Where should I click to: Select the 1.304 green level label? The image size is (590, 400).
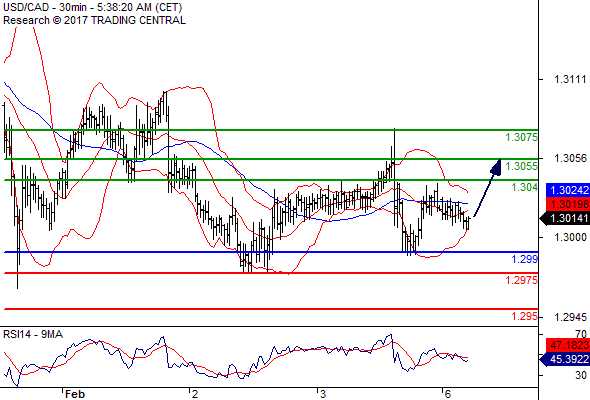point(525,187)
